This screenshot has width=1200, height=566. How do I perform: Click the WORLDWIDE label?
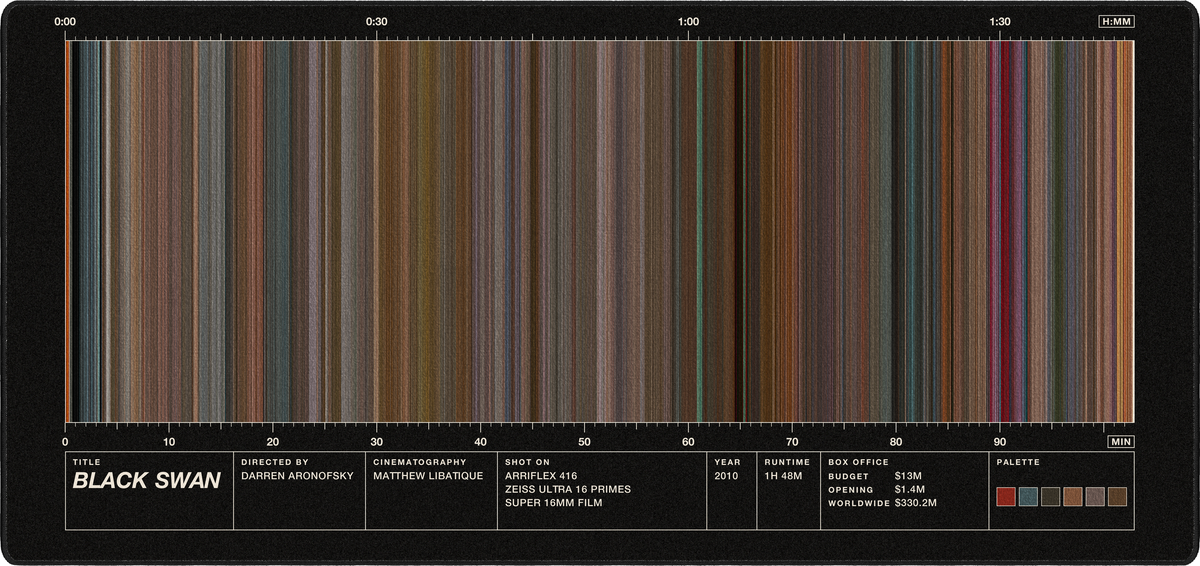pos(858,503)
